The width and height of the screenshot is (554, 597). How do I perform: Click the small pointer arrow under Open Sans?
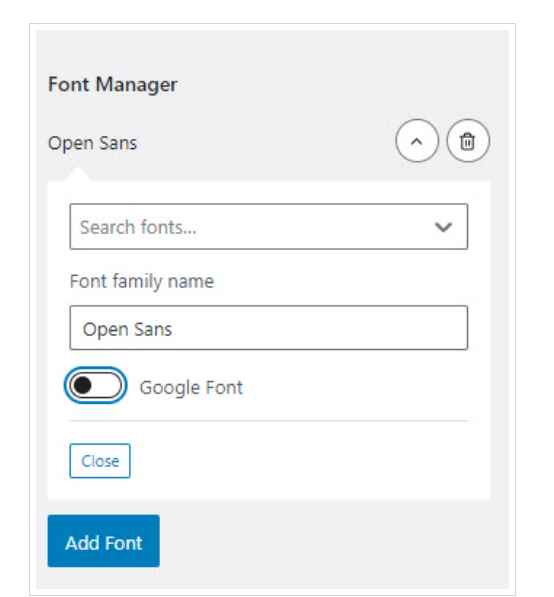click(78, 174)
